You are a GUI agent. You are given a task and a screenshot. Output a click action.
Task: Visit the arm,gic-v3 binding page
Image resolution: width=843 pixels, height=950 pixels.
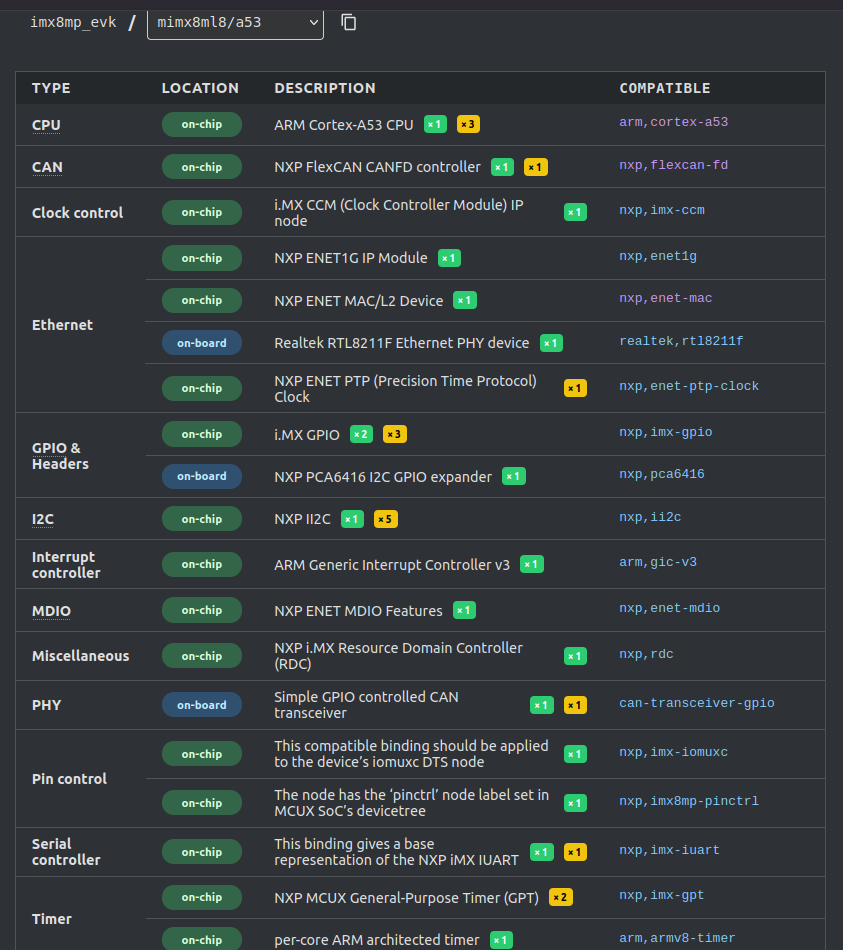point(658,562)
